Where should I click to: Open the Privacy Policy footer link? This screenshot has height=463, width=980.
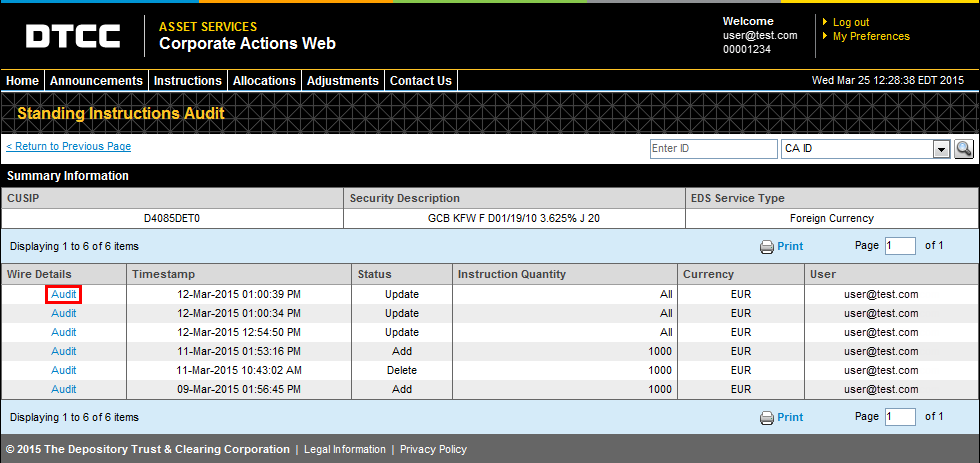coord(433,449)
